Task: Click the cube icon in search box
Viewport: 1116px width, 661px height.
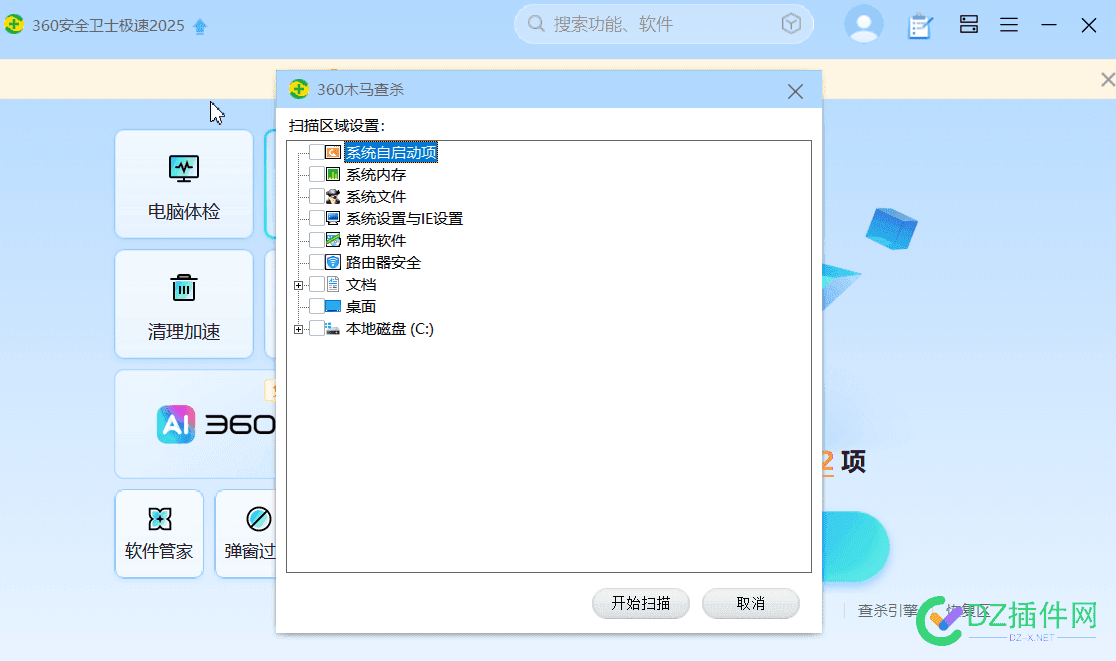Action: pyautogui.click(x=791, y=24)
